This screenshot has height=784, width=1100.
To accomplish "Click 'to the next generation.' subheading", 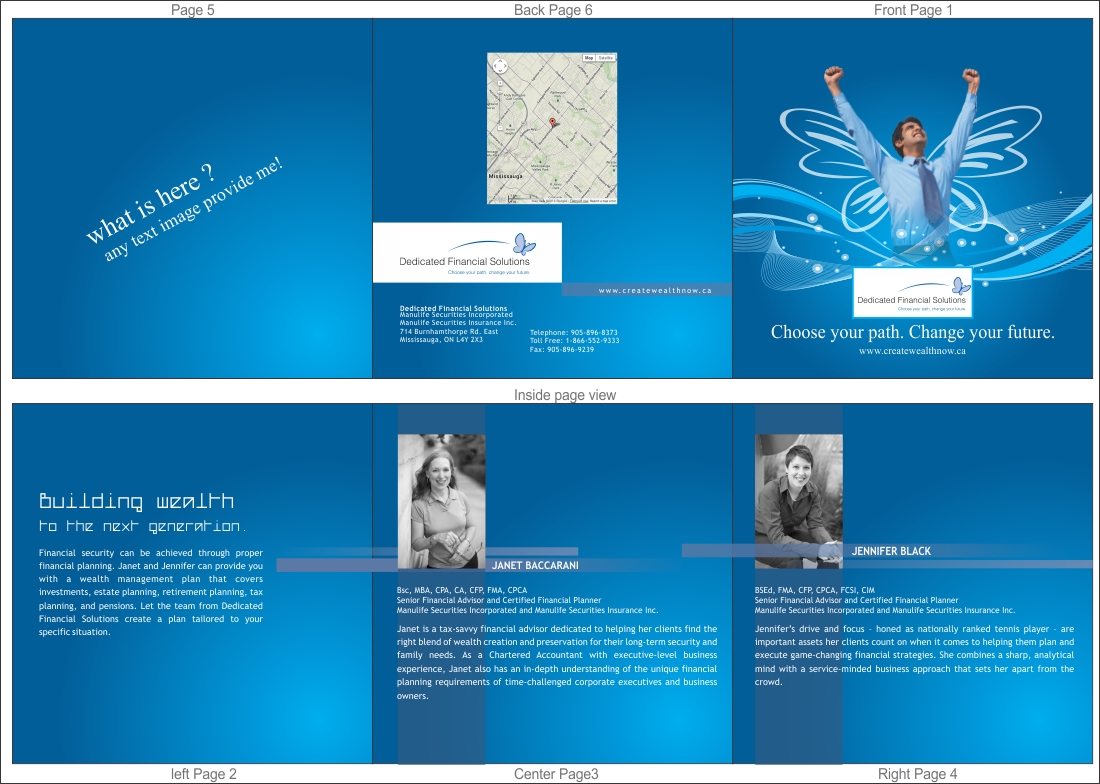I will coord(142,526).
